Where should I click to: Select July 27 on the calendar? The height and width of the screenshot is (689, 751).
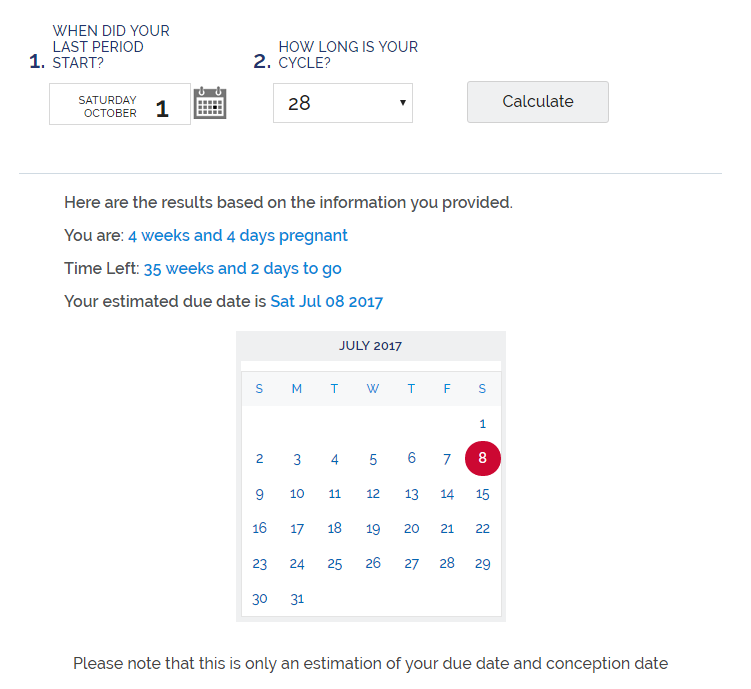coord(411,564)
